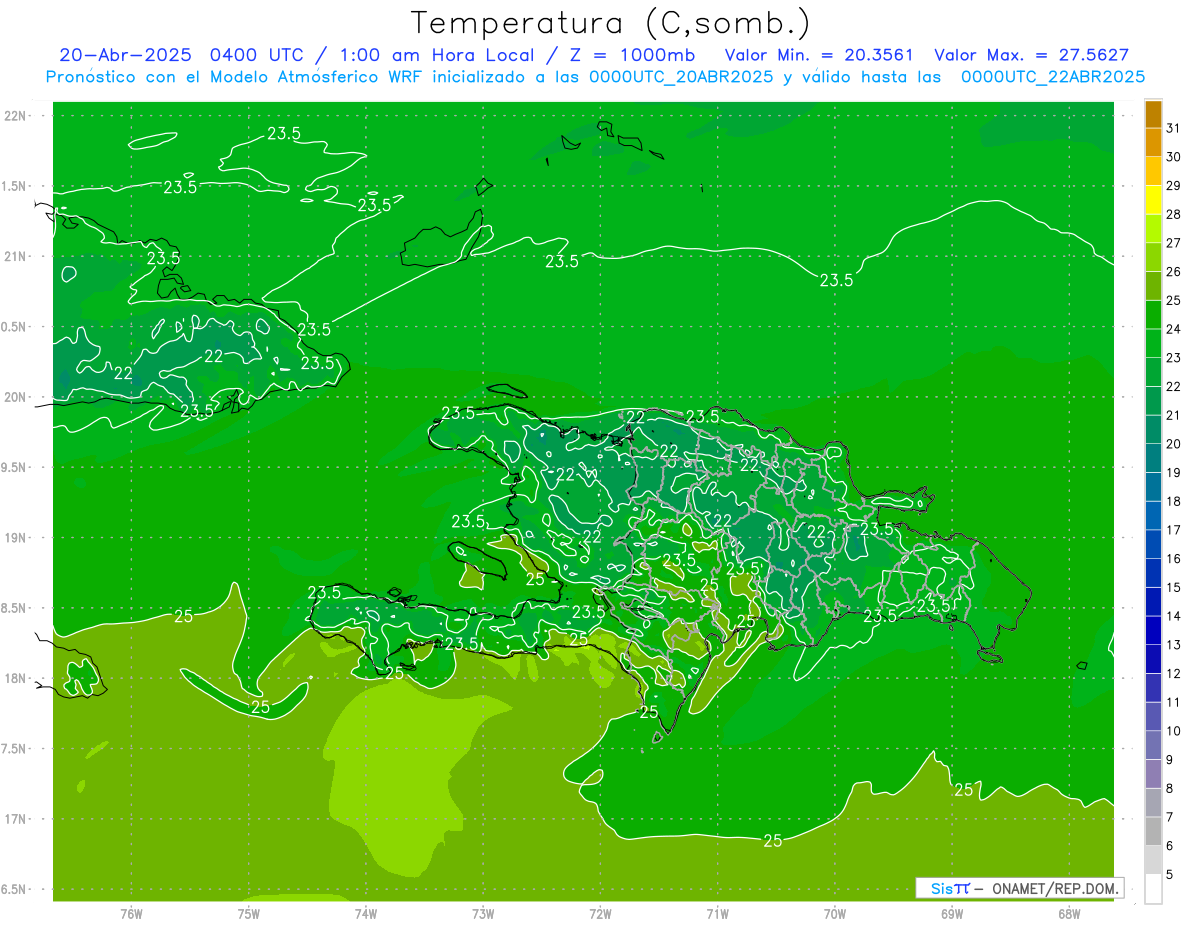The width and height of the screenshot is (1200, 927).
Task: Click the "31" label on the color bar
Action: click(x=1173, y=129)
